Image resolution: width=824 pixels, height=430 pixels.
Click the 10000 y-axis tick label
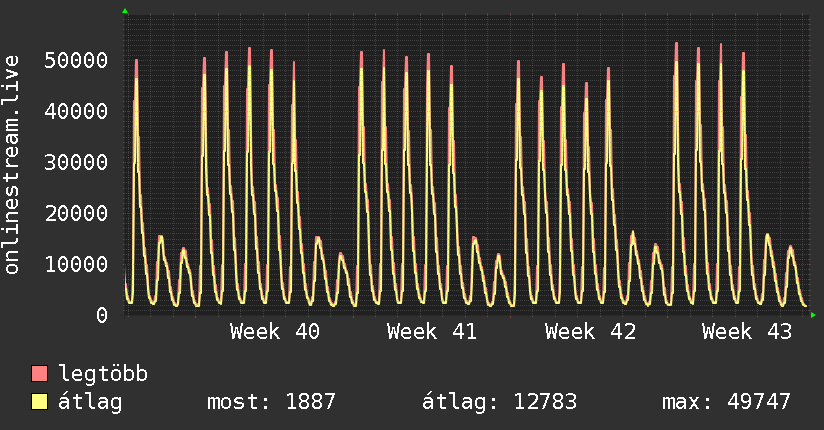(76, 264)
